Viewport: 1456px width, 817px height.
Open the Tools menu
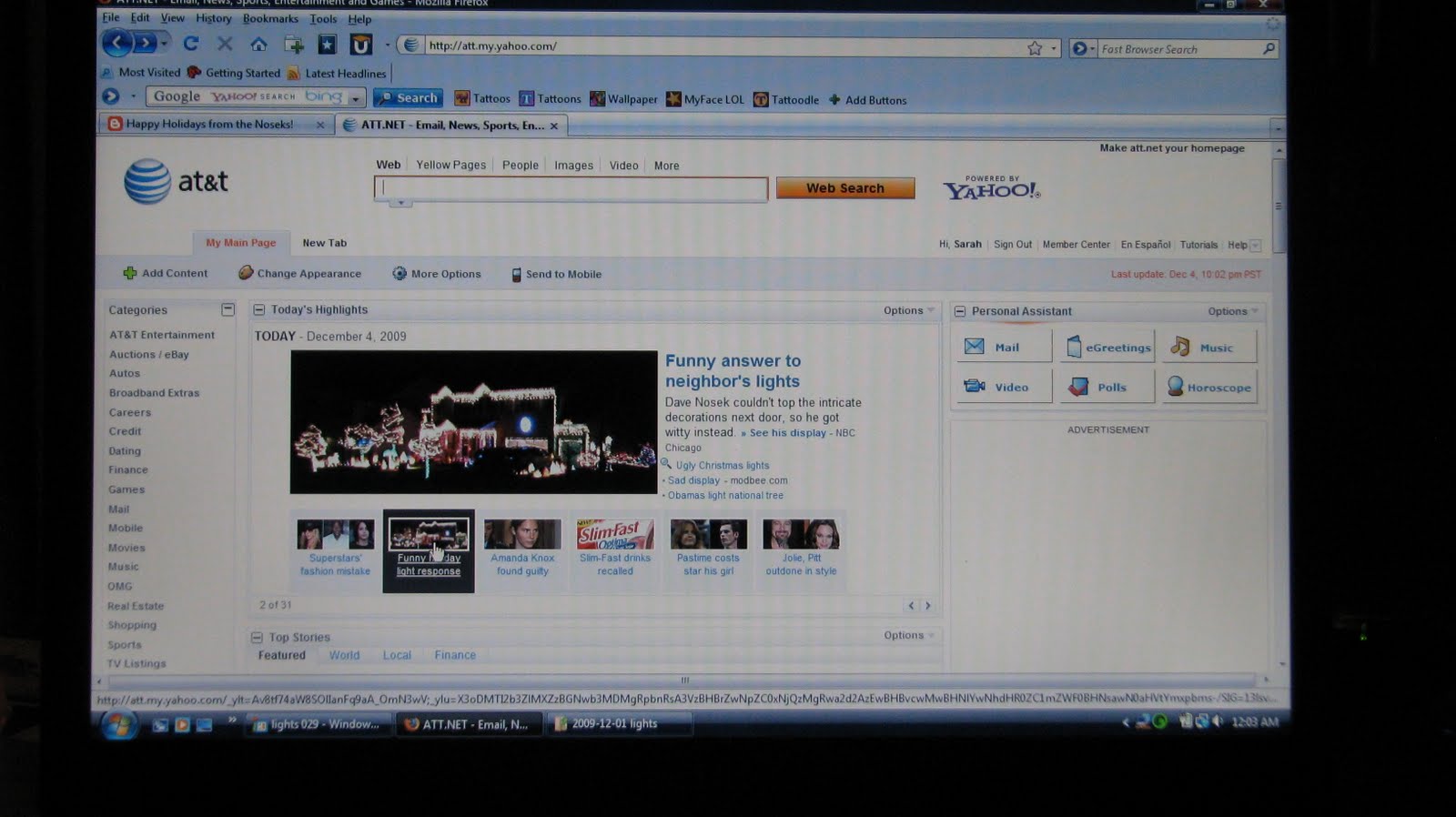coord(323,18)
